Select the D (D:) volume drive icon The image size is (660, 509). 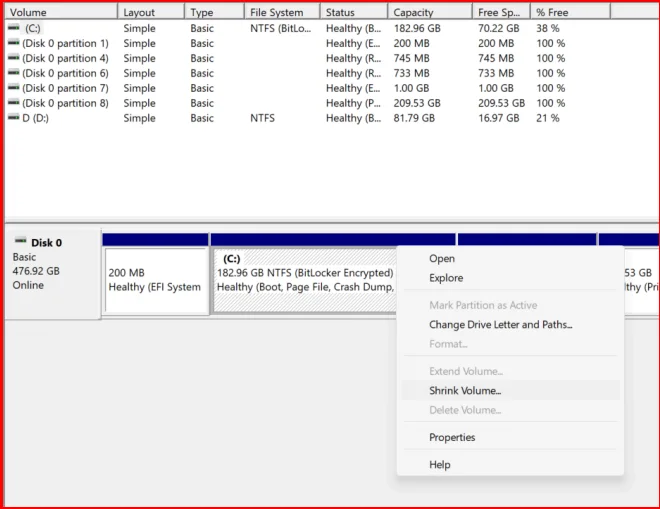pyautogui.click(x=13, y=117)
